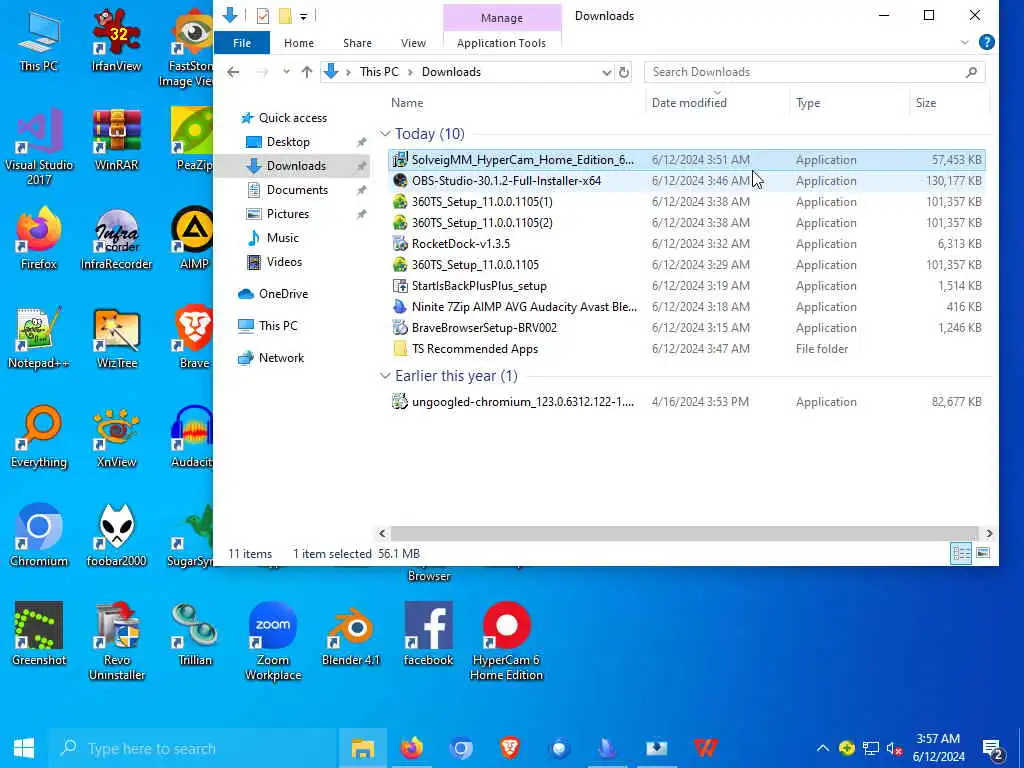This screenshot has width=1024, height=768.
Task: Select Network in the navigation pane
Action: pyautogui.click(x=281, y=358)
